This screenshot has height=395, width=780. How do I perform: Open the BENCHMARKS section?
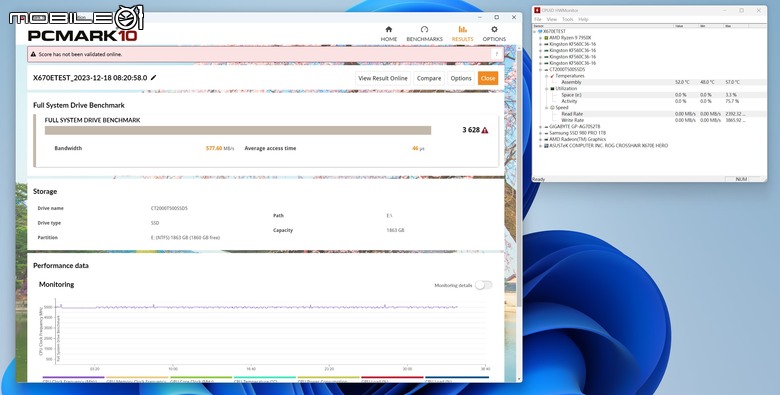[424, 34]
